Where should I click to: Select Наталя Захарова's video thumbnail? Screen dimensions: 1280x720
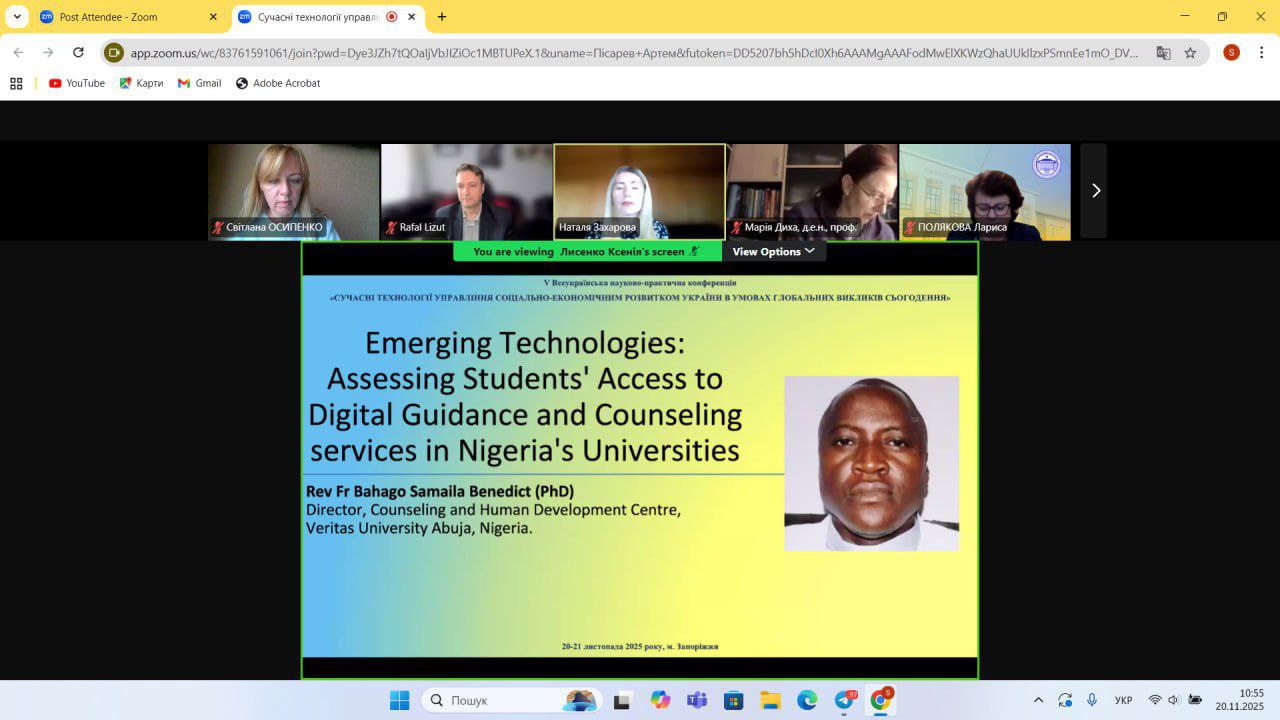639,191
